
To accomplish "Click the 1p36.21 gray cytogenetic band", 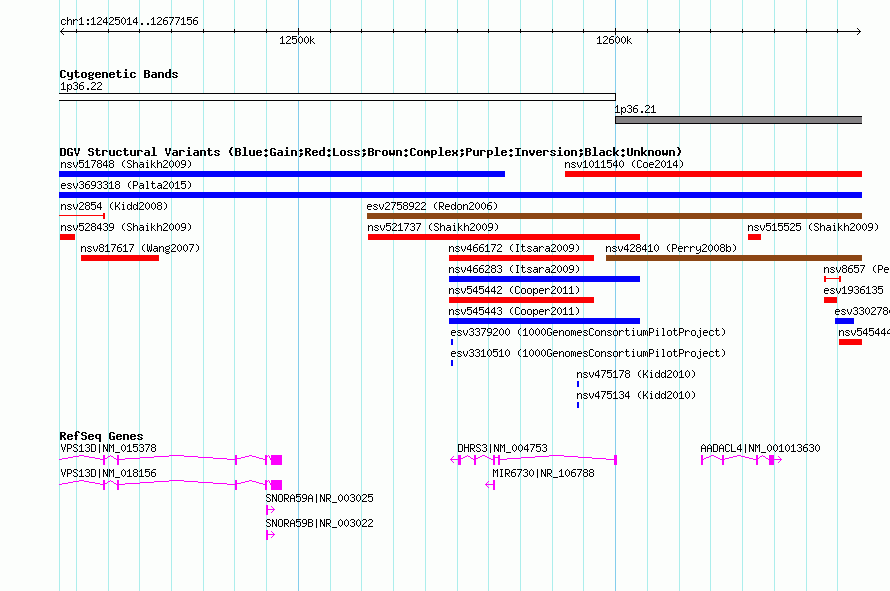I will (738, 120).
